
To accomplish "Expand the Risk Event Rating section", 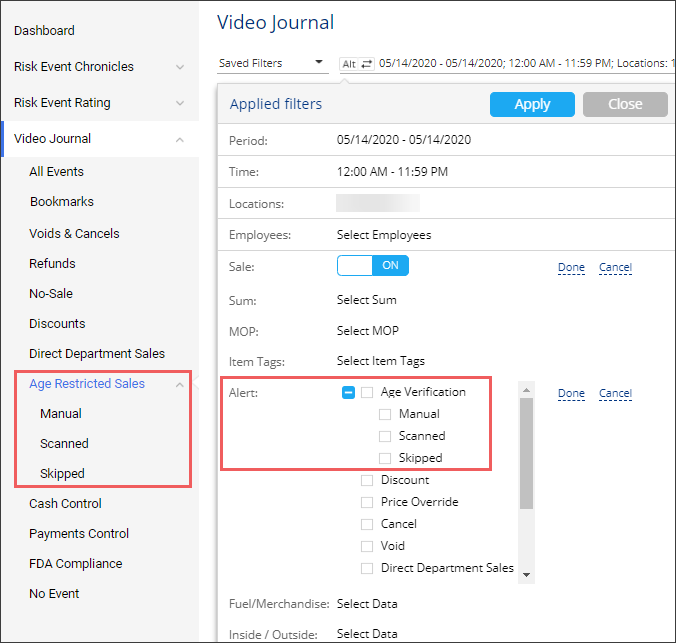I will pyautogui.click(x=179, y=103).
